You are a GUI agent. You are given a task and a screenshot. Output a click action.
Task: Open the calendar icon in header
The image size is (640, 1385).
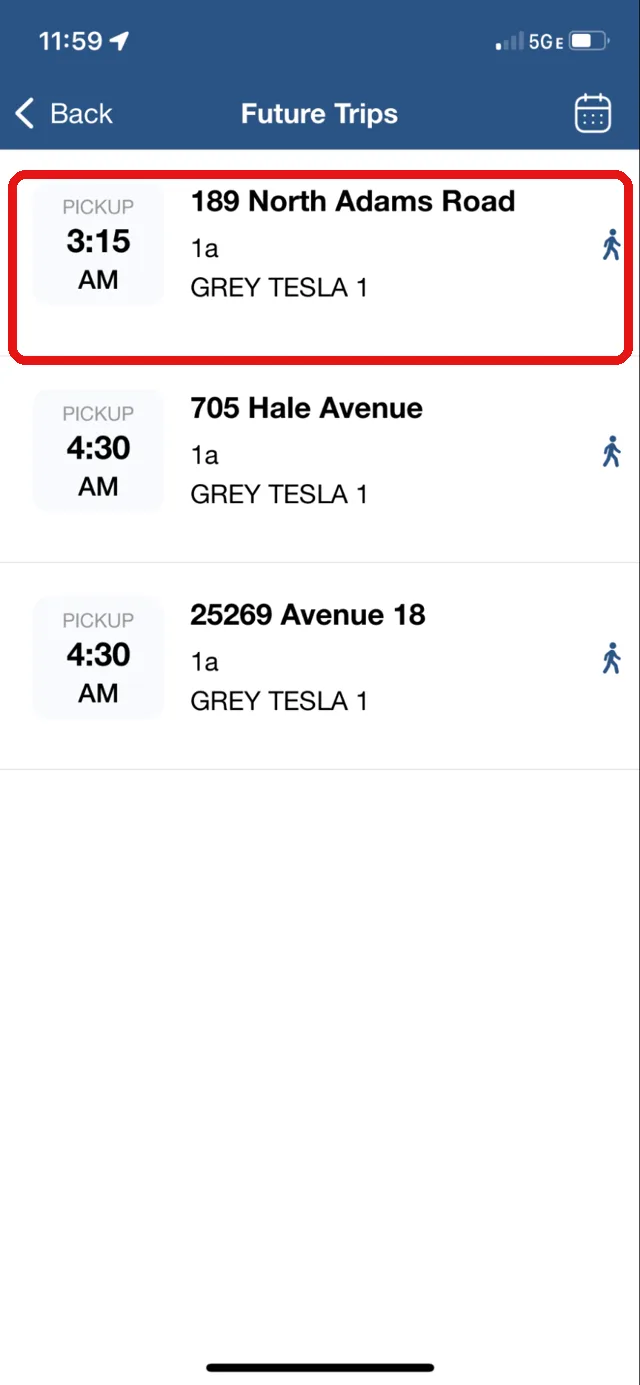(x=593, y=113)
